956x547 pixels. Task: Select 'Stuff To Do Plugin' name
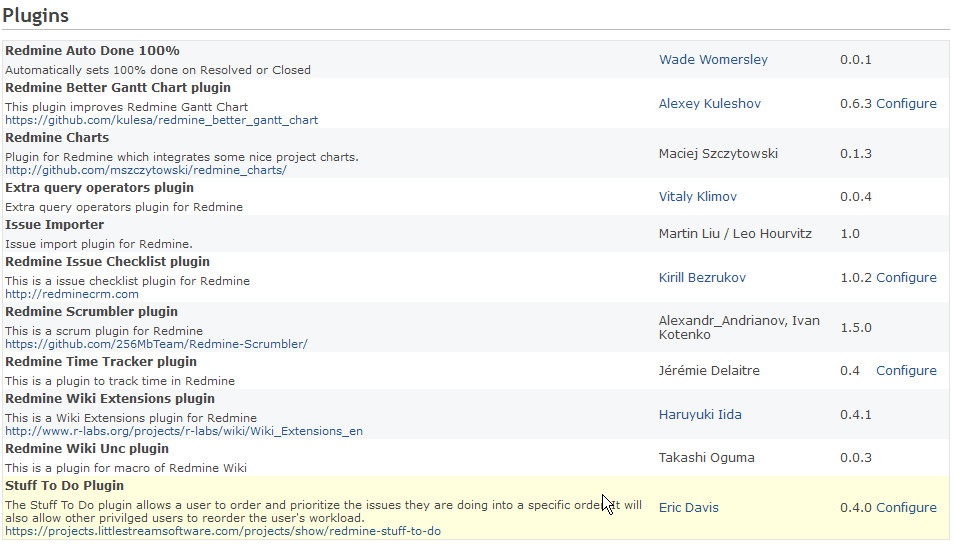point(64,486)
